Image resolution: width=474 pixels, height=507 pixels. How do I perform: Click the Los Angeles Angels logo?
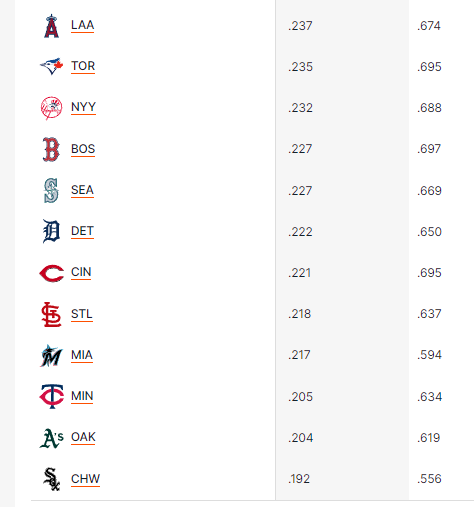point(51,26)
